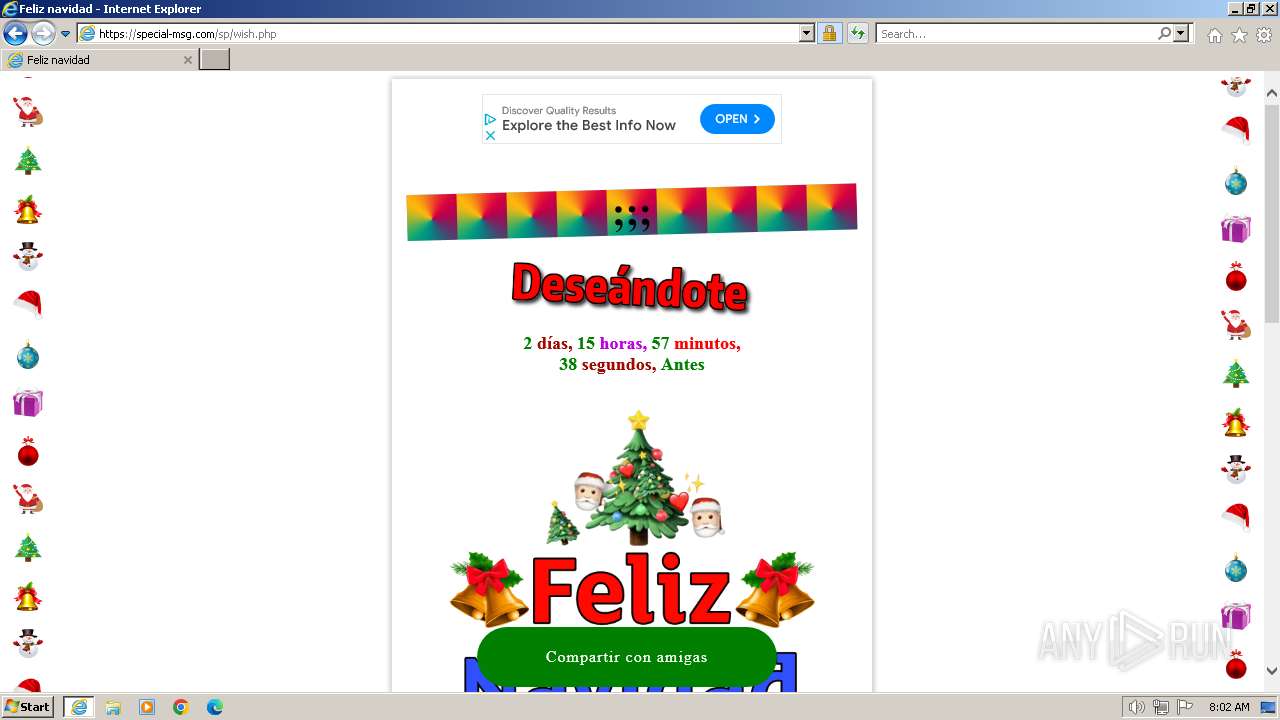Click the rainbow gradient name banner
The height and width of the screenshot is (720, 1280).
tap(632, 212)
